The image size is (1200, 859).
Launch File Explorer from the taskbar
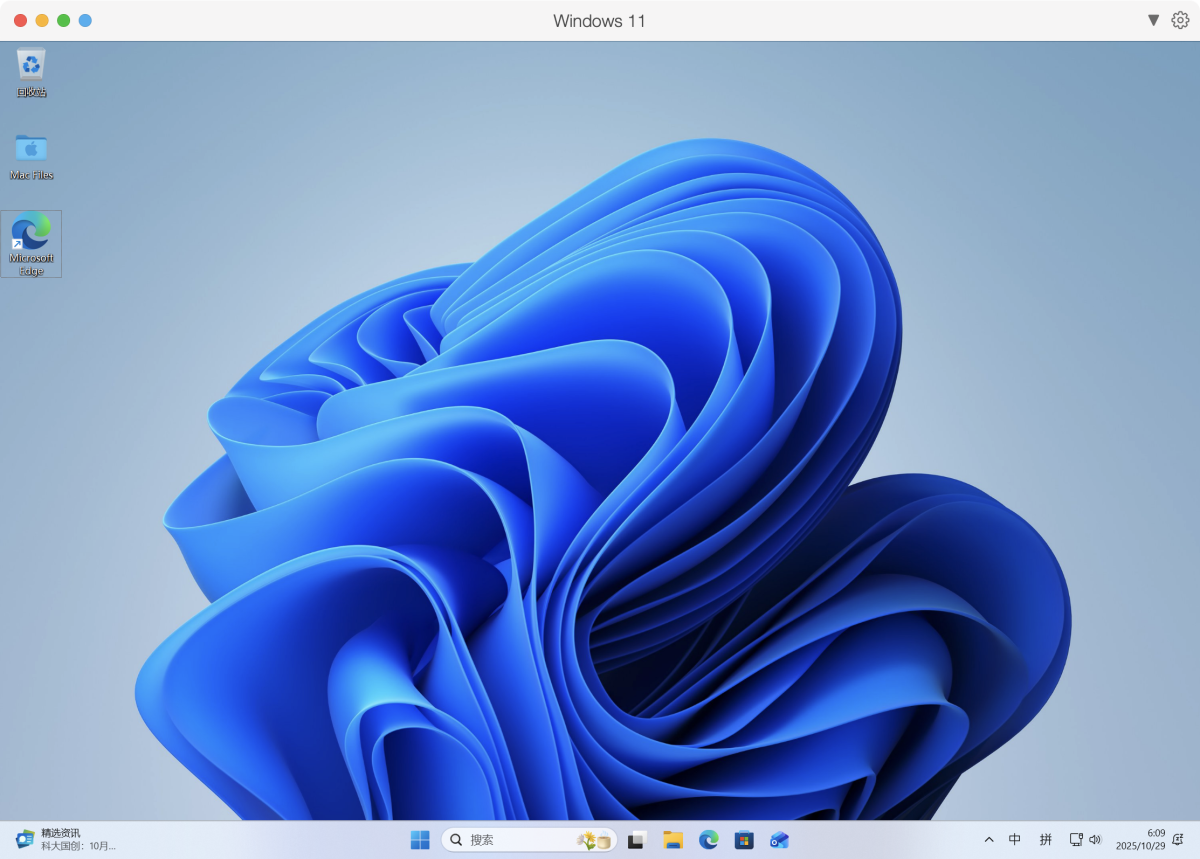673,840
